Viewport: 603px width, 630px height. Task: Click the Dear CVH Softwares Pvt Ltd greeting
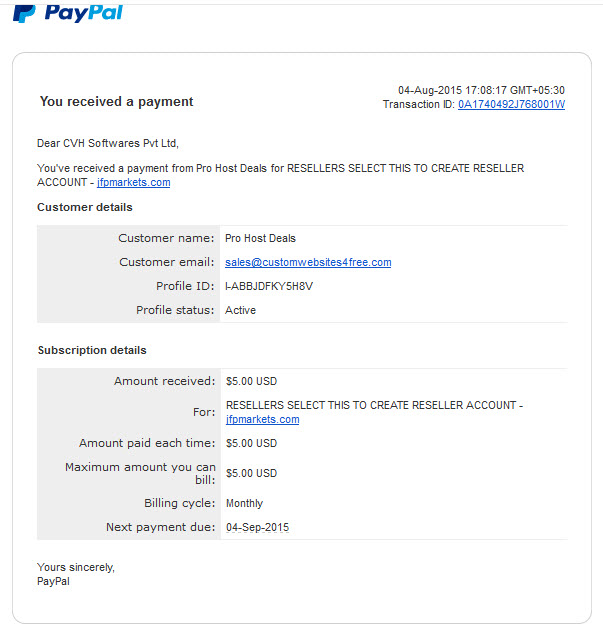pyautogui.click(x=108, y=143)
